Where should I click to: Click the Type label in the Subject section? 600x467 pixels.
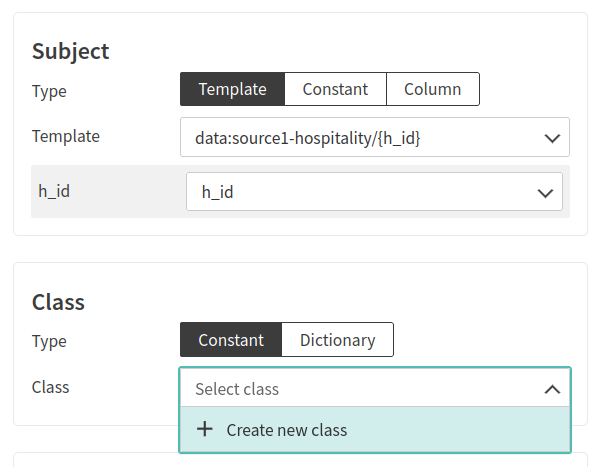(49, 91)
